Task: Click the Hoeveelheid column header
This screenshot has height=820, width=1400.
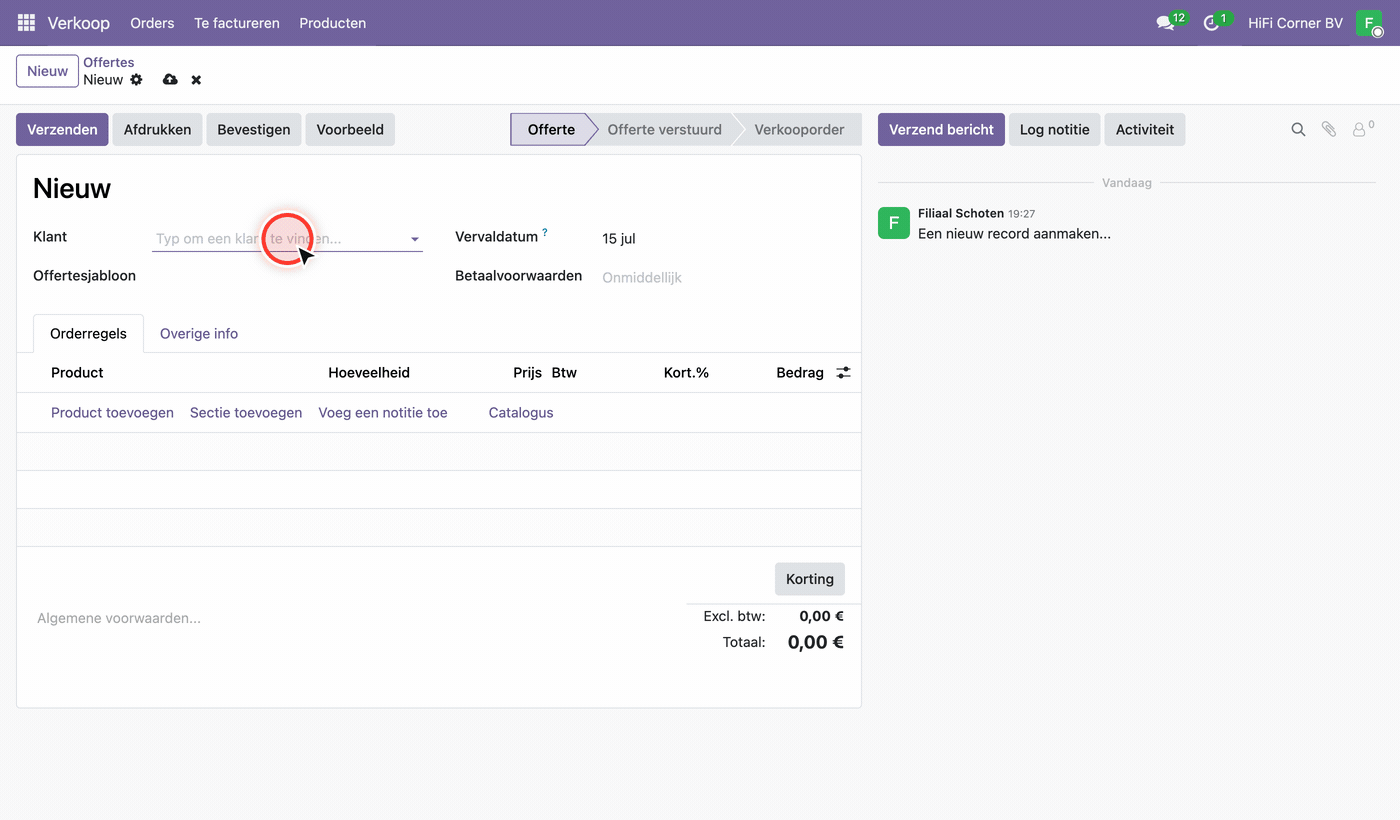Action: click(x=369, y=372)
